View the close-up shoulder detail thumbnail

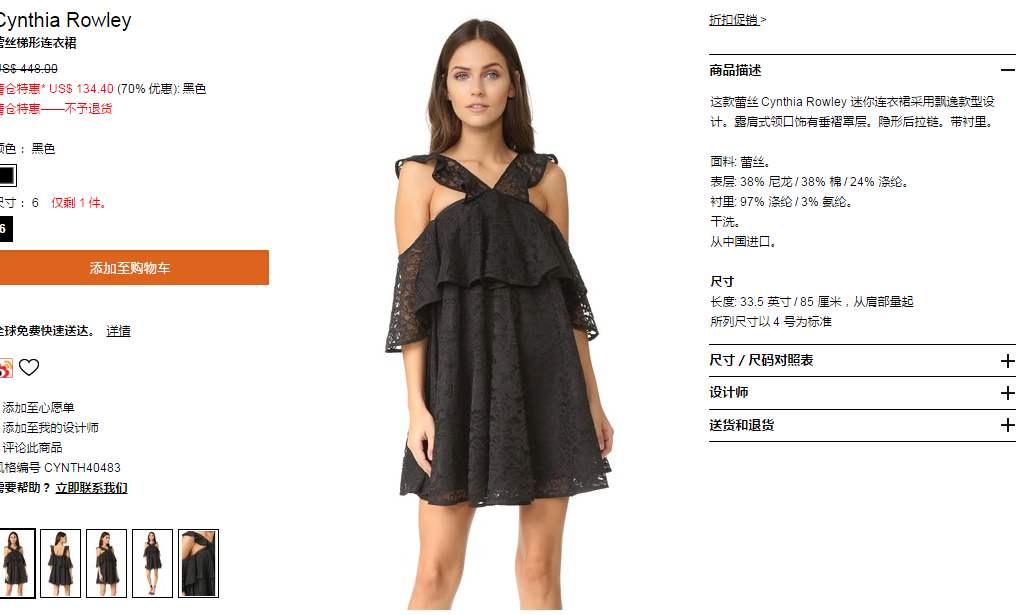198,563
